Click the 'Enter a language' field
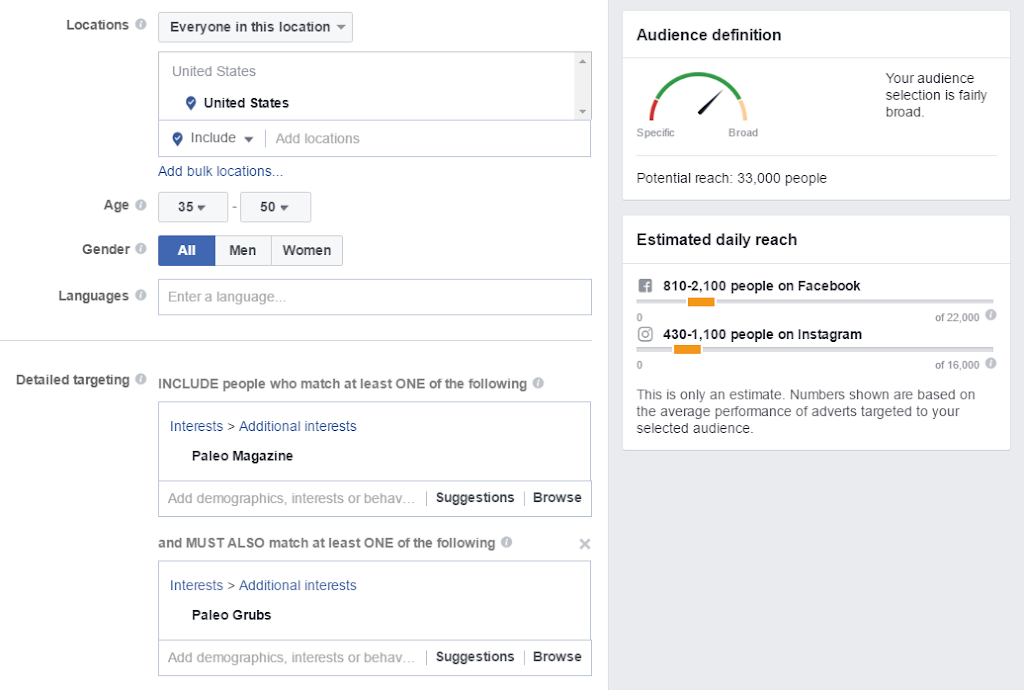 click(375, 297)
